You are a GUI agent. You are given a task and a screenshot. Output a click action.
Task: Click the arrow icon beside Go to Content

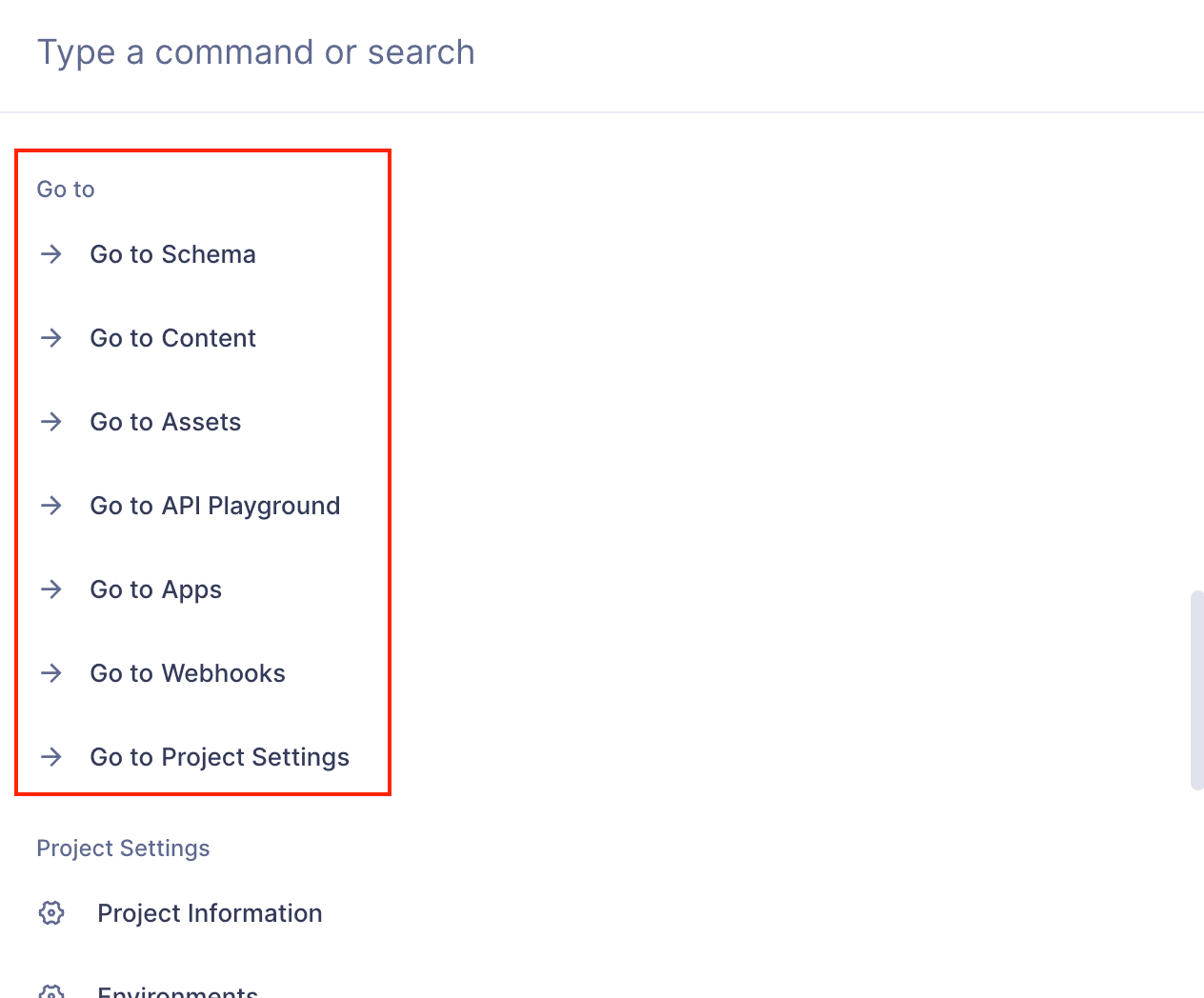click(x=50, y=337)
